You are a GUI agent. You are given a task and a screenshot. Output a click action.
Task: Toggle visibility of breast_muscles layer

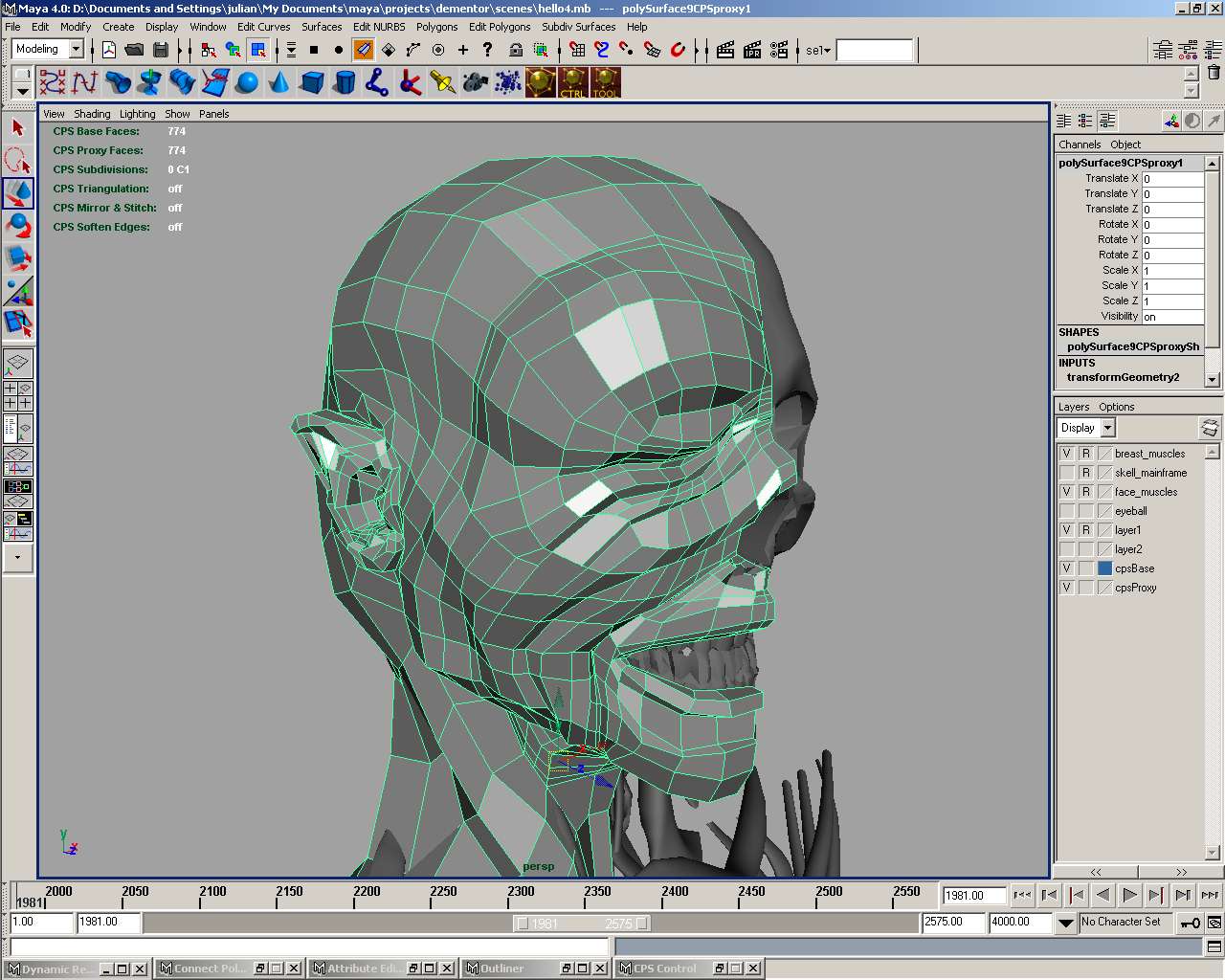click(x=1067, y=454)
